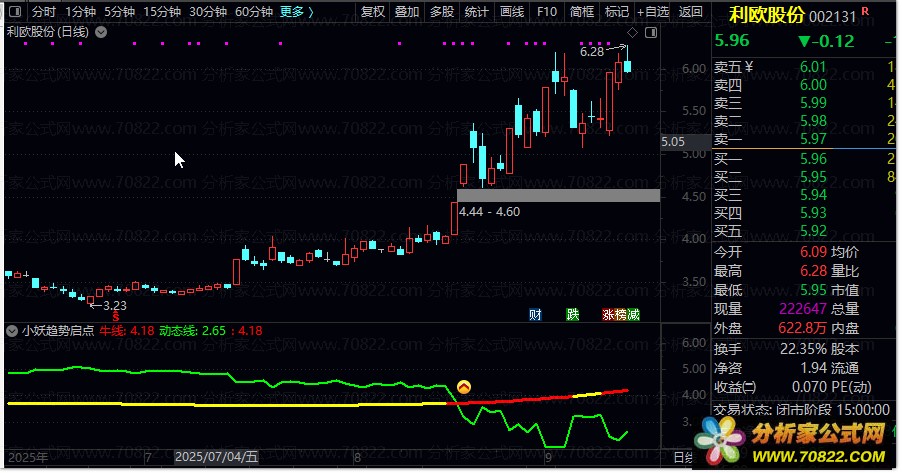Click the diamond icon above the chart
This screenshot has height=473, width=902.
pyautogui.click(x=632, y=32)
